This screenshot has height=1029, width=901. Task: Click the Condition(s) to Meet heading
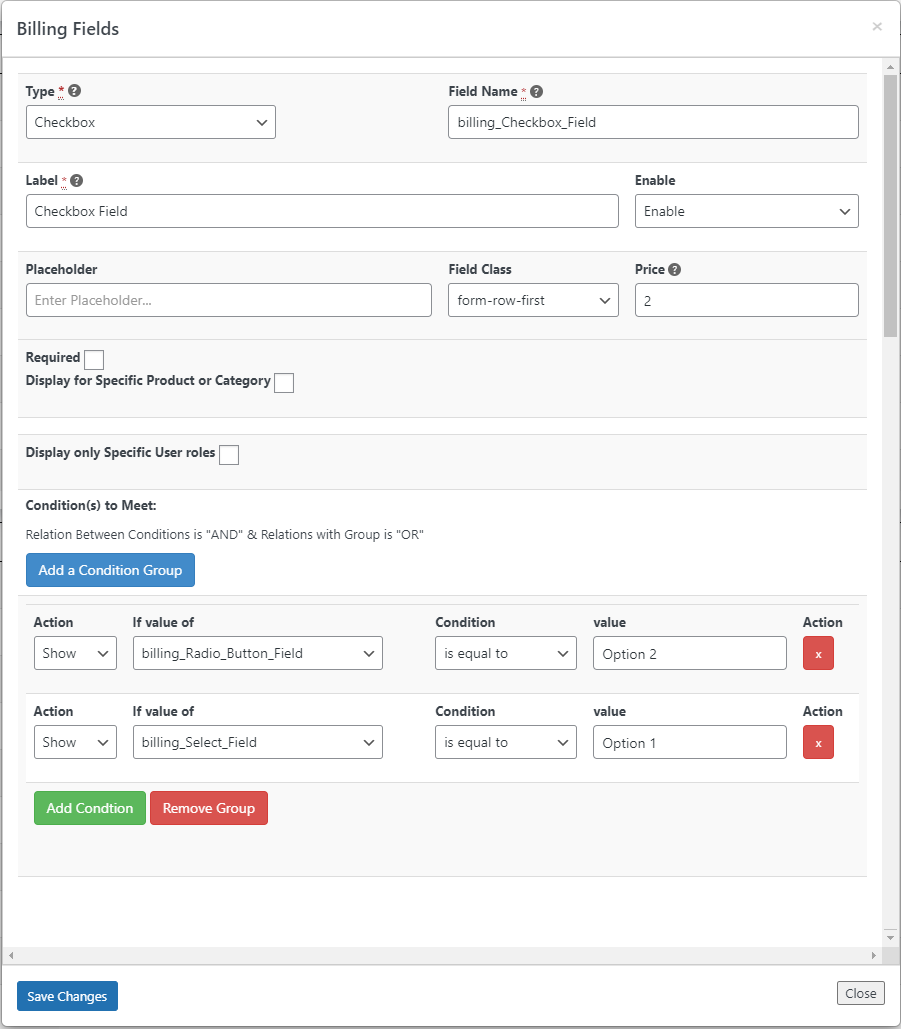(91, 505)
